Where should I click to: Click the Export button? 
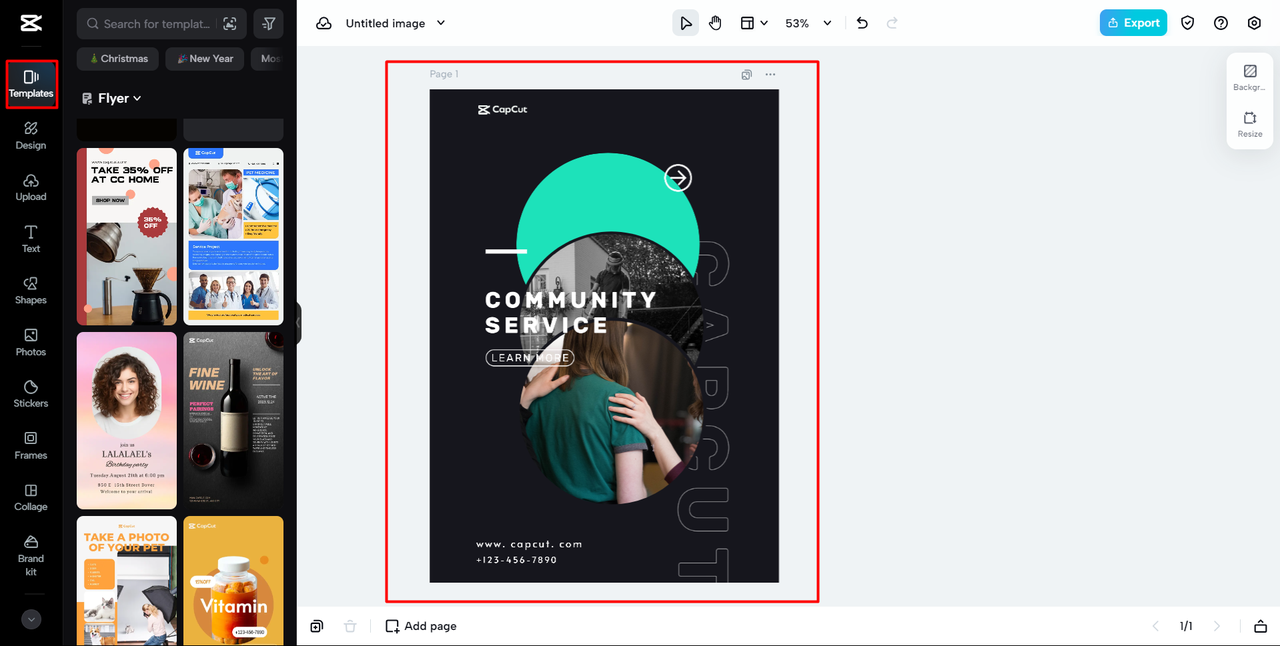point(1133,23)
